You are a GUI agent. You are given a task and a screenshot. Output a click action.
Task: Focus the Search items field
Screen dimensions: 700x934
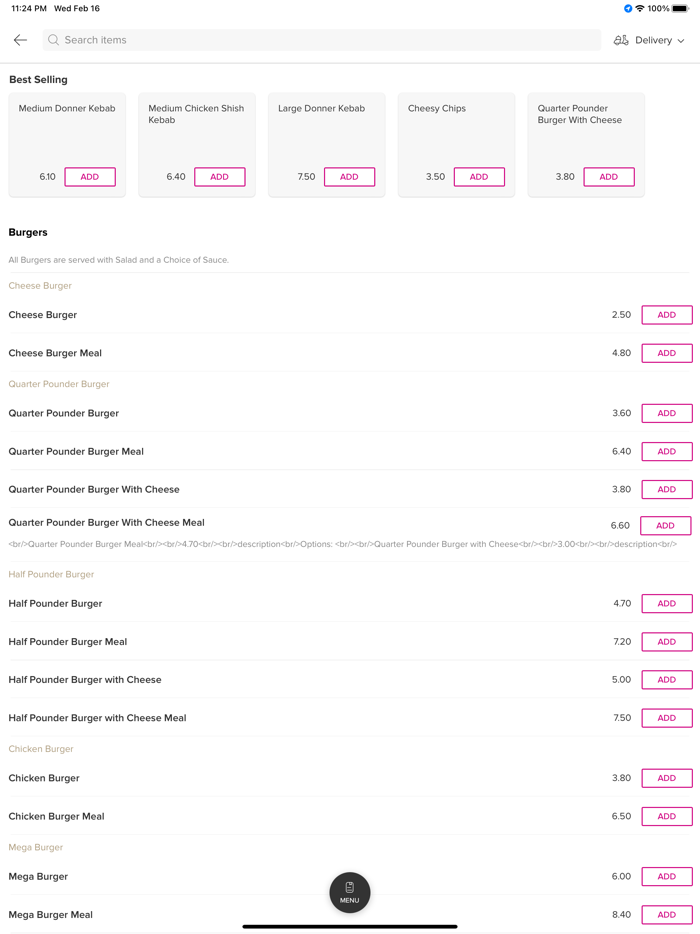(320, 40)
